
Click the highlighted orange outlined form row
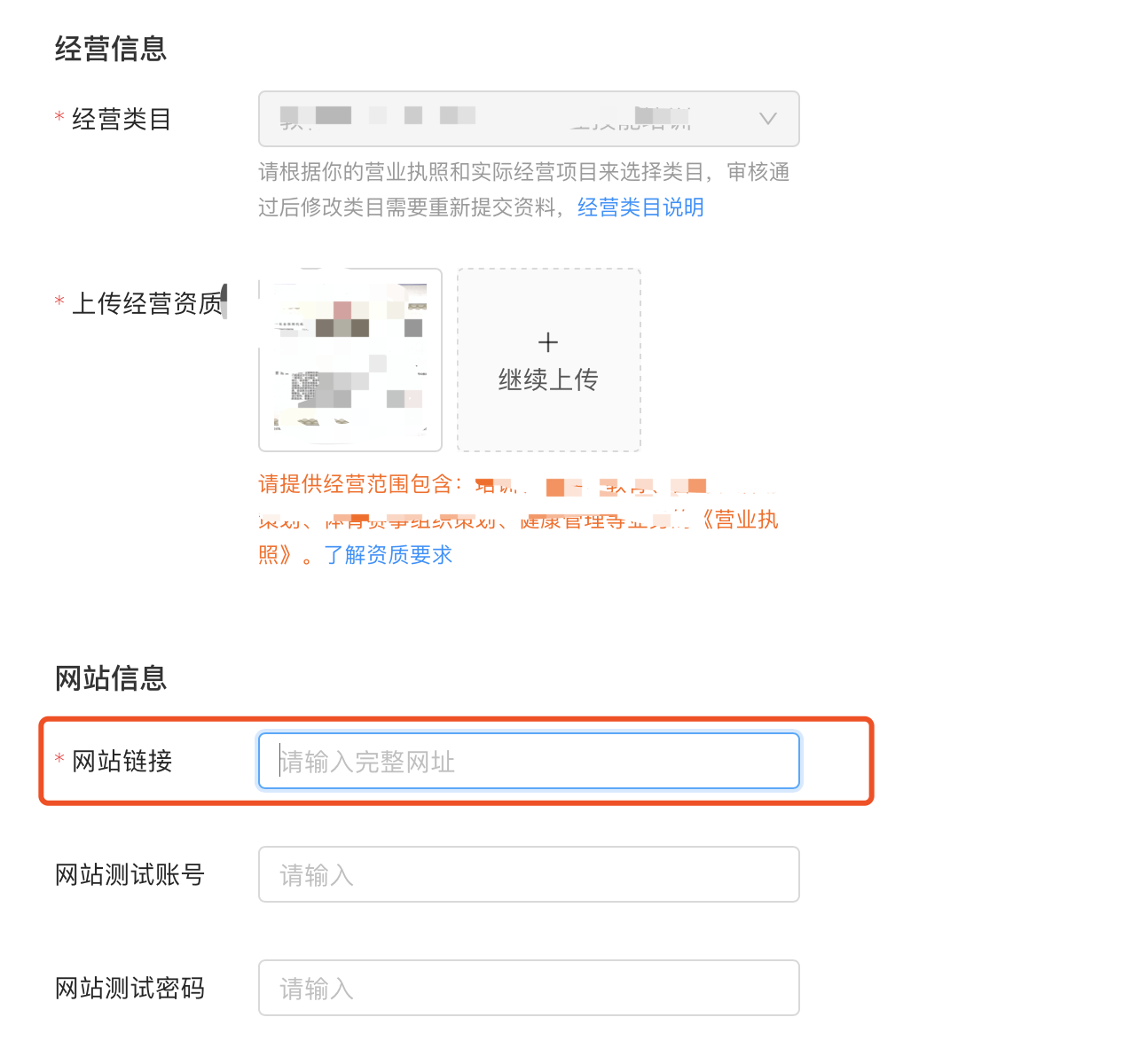pyautogui.click(x=456, y=761)
